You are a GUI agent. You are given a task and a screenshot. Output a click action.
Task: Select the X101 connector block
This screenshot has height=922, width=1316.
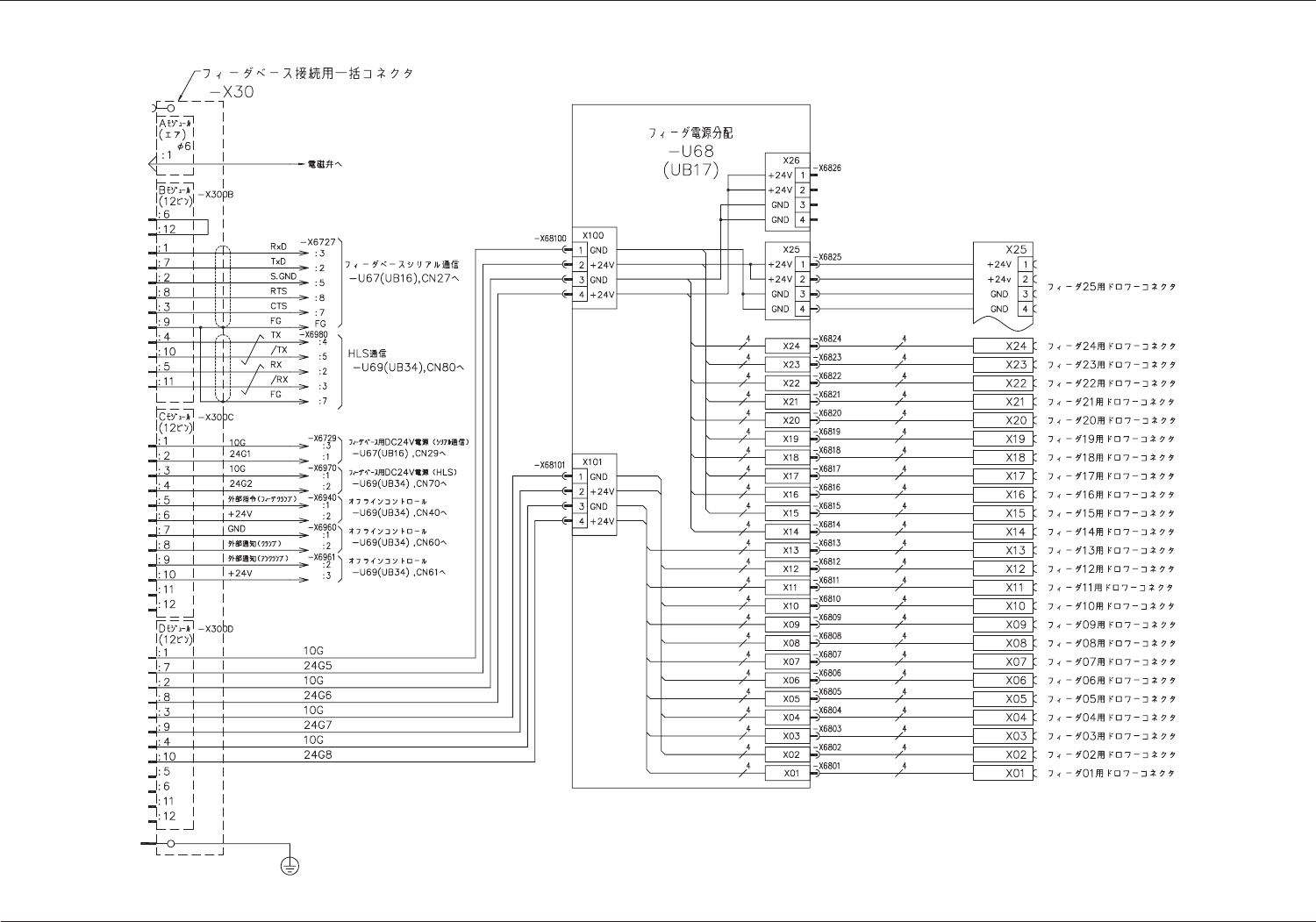point(595,491)
